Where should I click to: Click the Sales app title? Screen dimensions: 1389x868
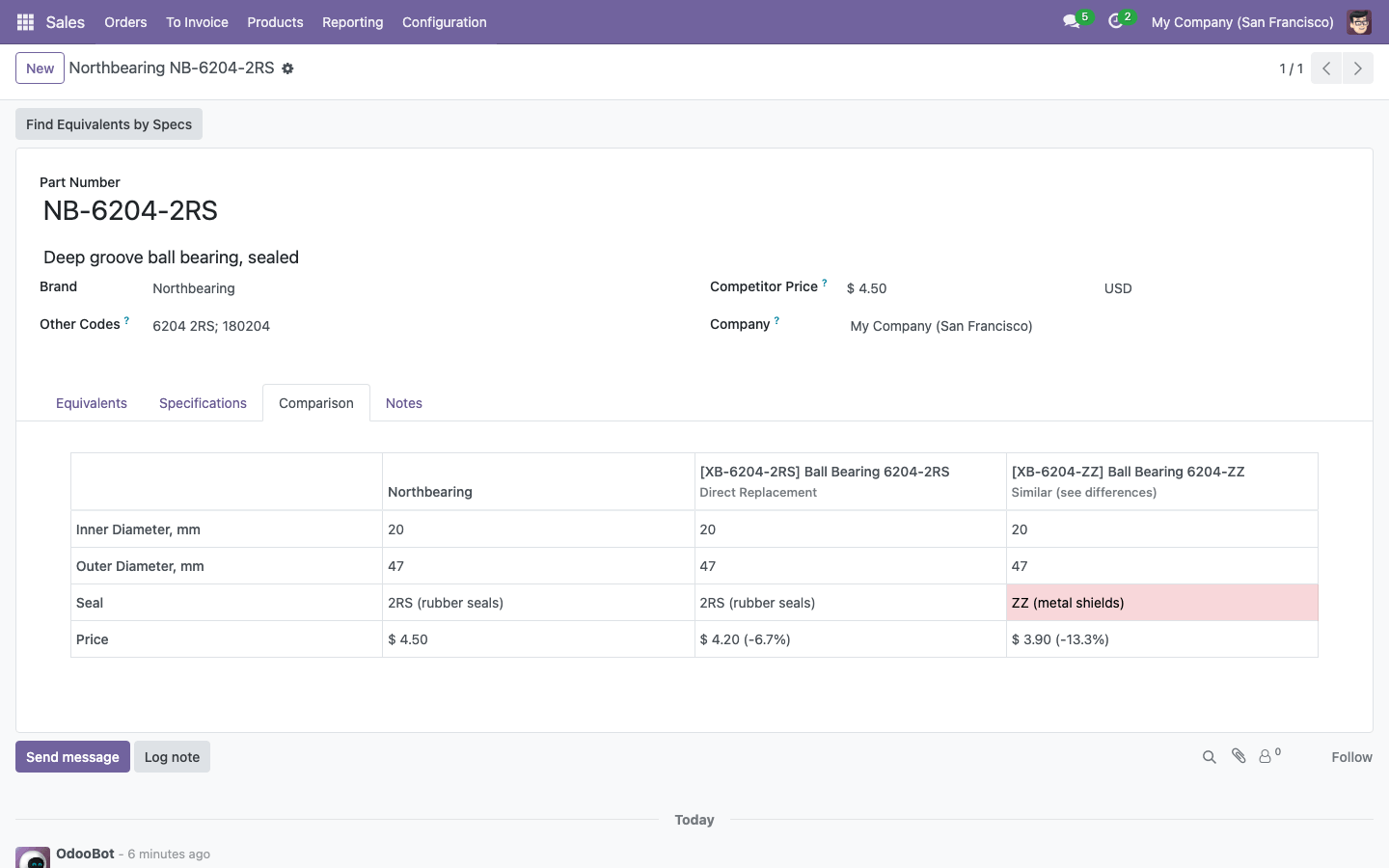pyautogui.click(x=66, y=22)
